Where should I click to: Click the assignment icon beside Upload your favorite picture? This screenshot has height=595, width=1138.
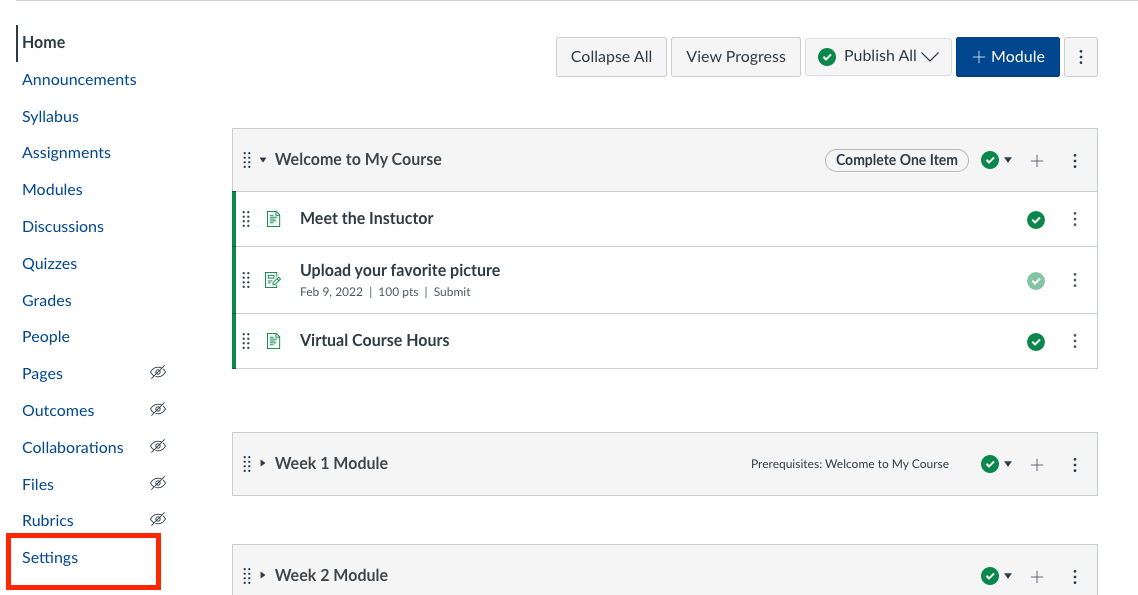tap(273, 280)
